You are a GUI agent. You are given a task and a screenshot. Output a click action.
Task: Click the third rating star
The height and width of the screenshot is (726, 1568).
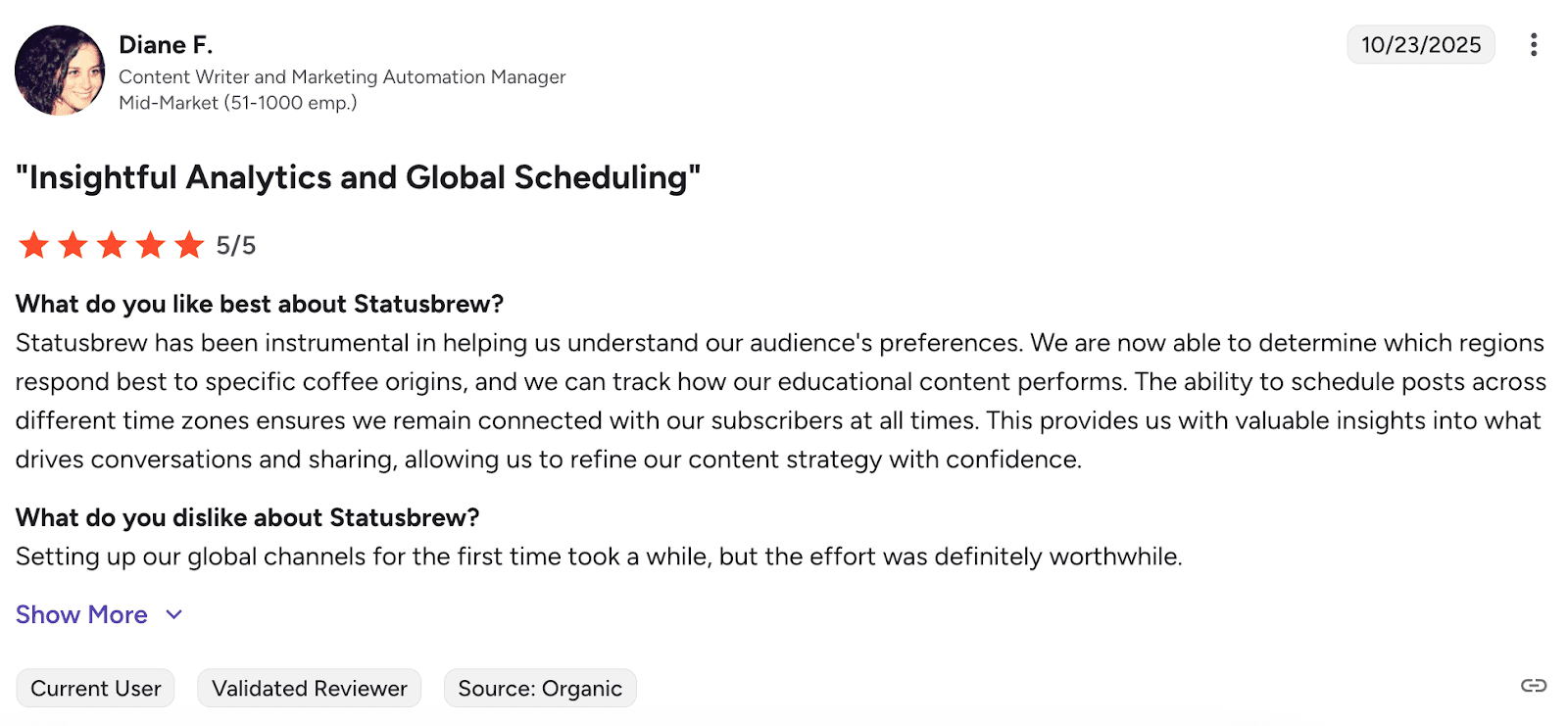click(112, 245)
